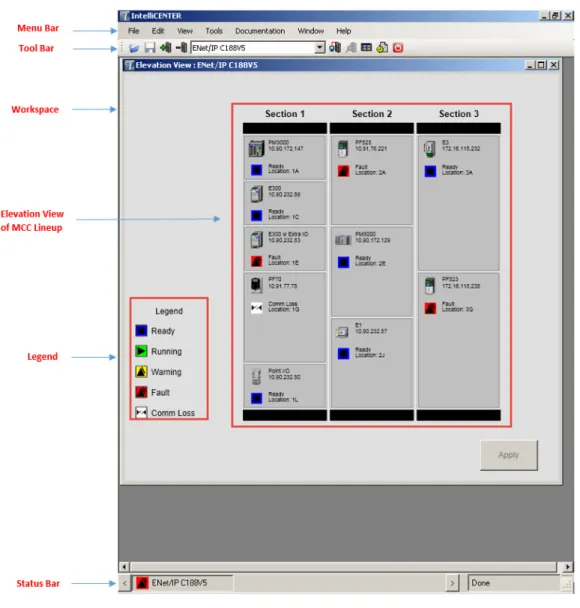Viewport: 580px width, 608px height.
Task: Click the blue Ready status icon at location 2J
Action: pos(343,354)
